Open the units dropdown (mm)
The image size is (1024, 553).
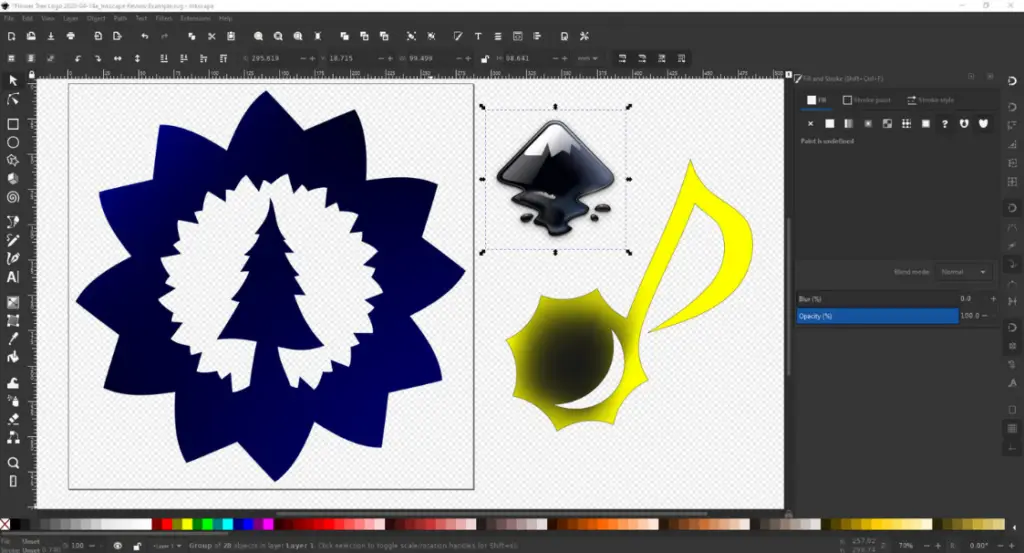click(x=587, y=59)
